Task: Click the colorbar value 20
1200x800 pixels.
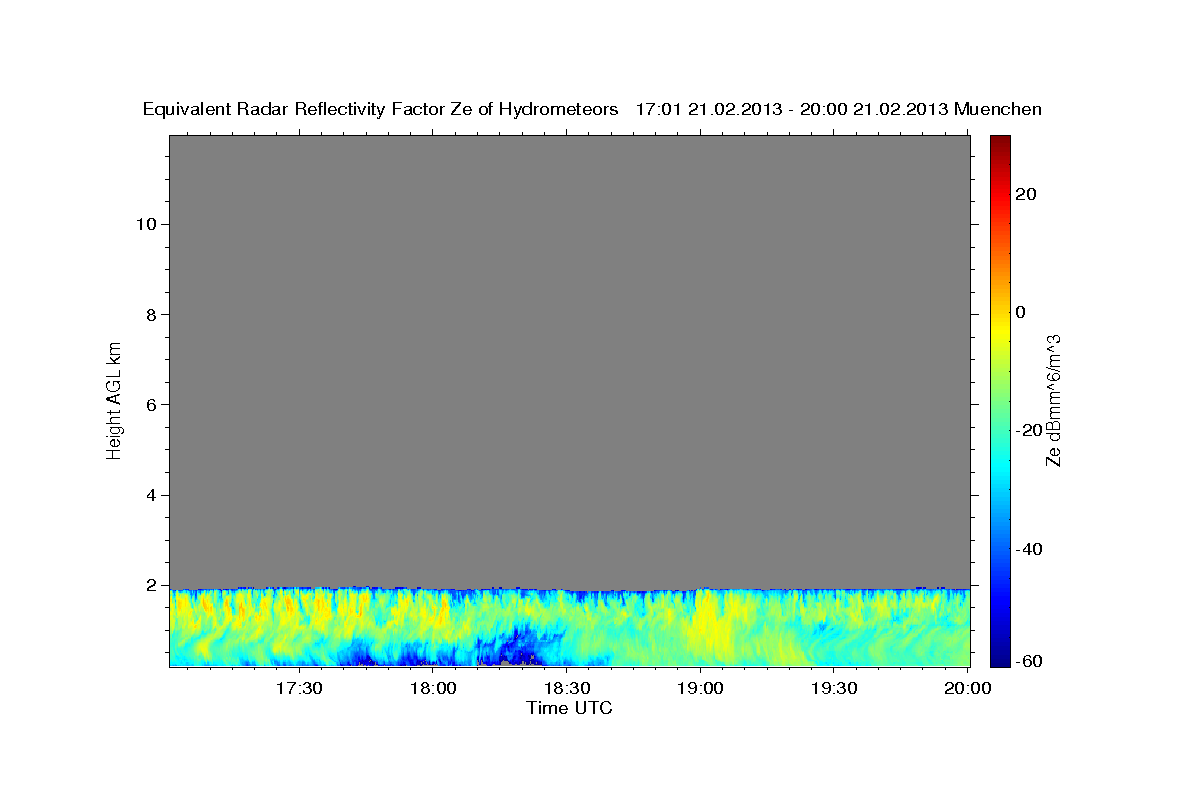Action: click(x=1024, y=194)
